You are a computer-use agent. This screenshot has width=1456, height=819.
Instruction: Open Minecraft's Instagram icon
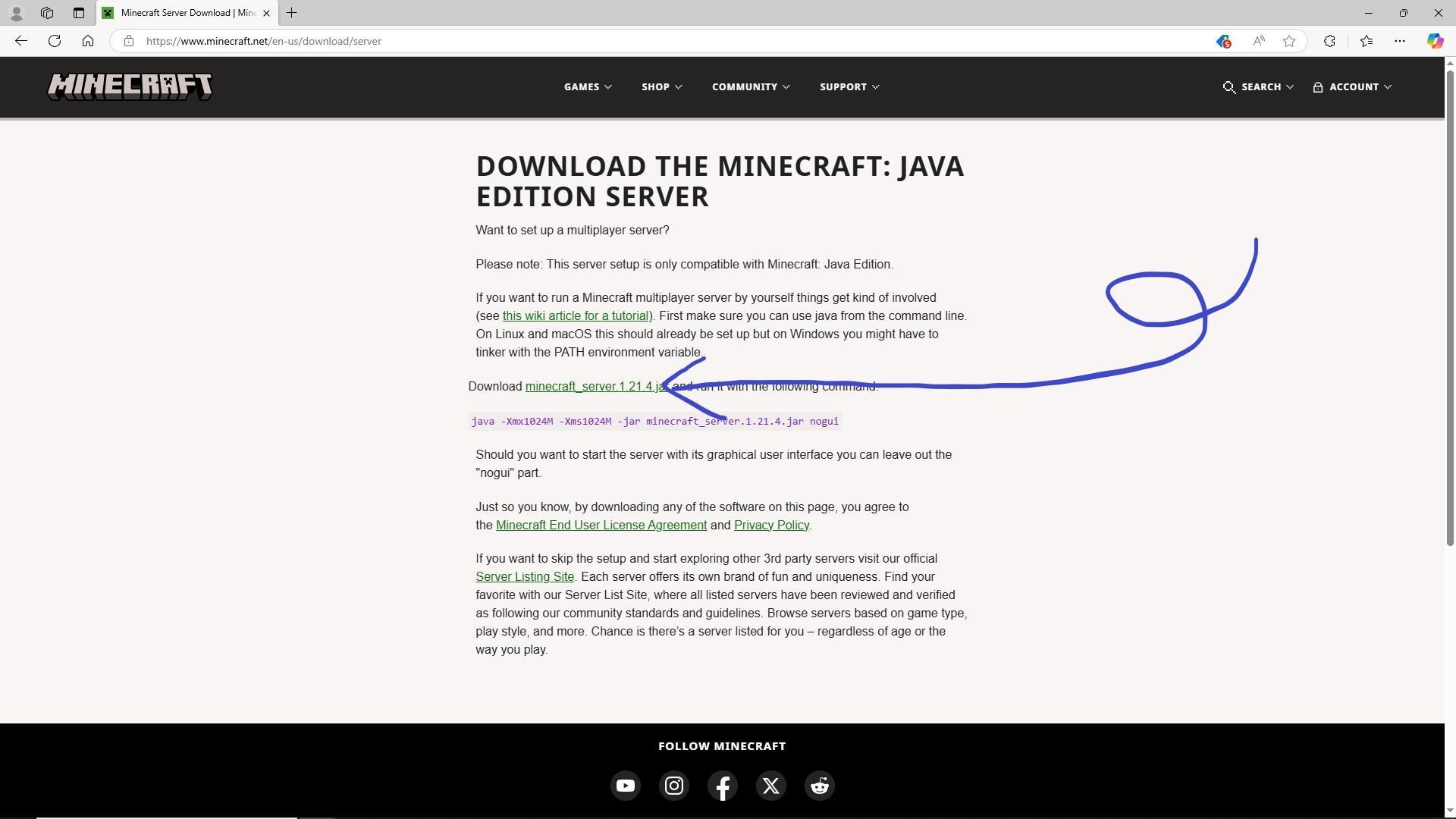(673, 786)
